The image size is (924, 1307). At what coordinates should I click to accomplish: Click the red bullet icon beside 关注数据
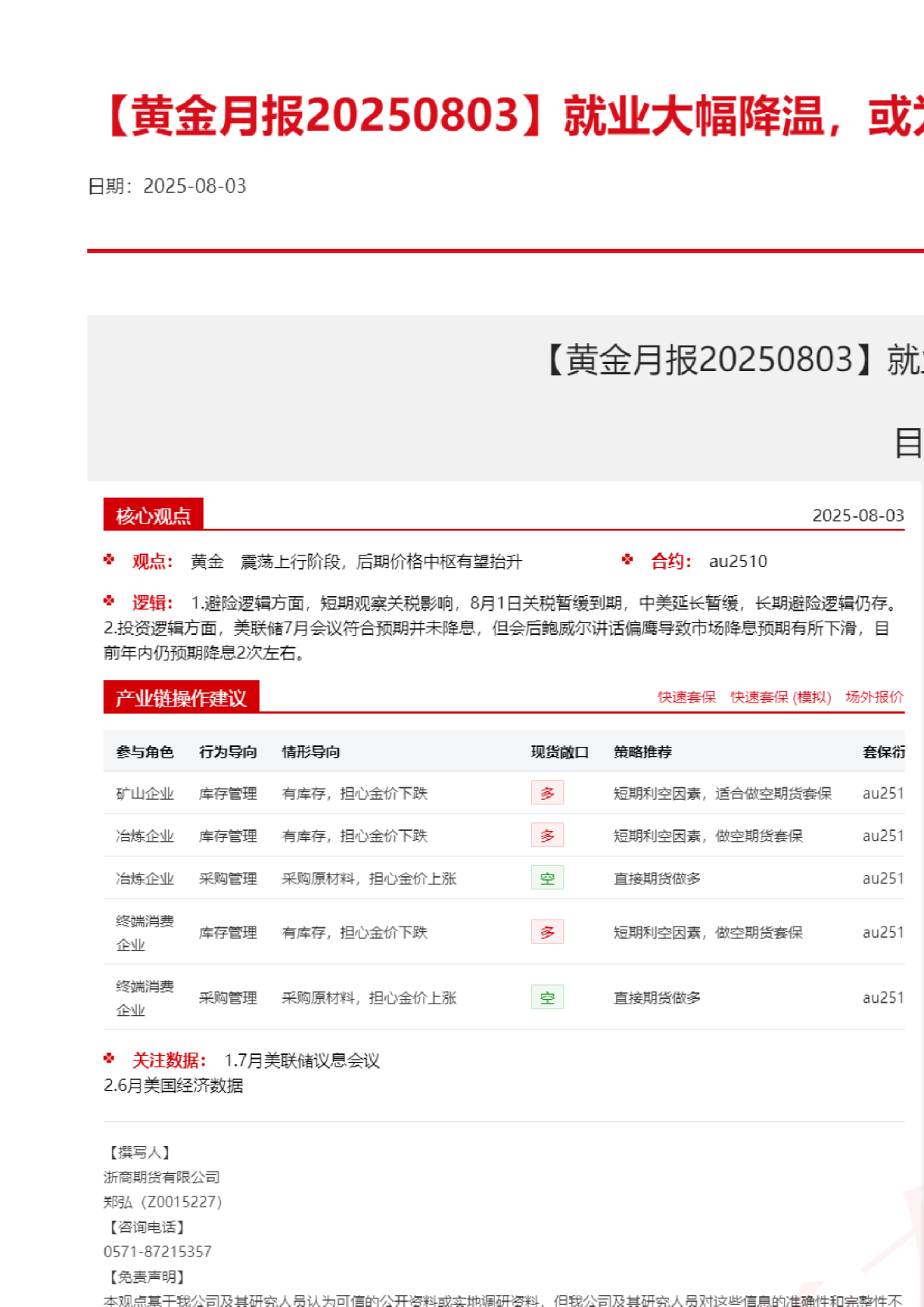pos(109,1058)
